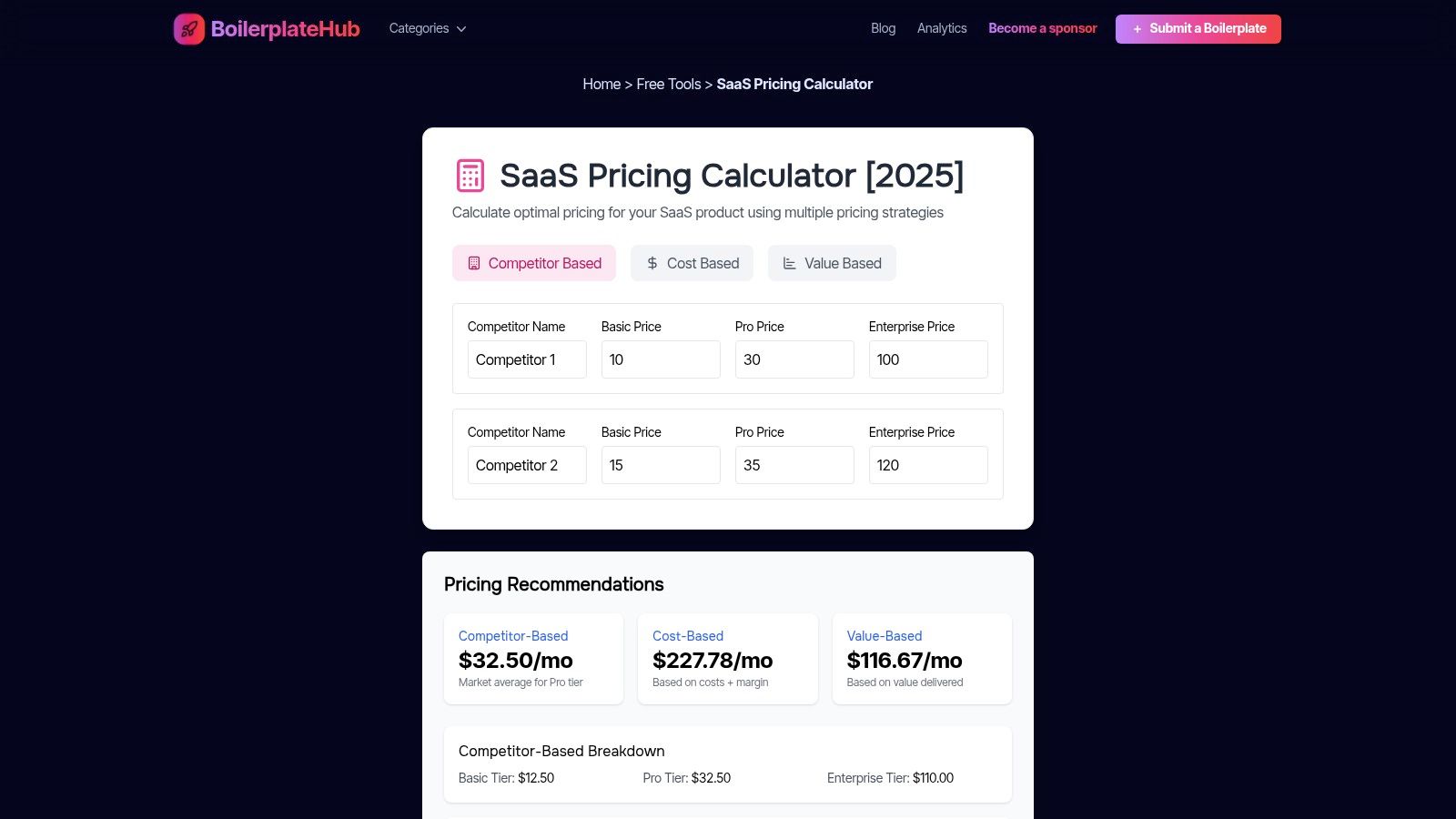This screenshot has width=1456, height=819.
Task: Open Free Tools breadcrumb link
Action: pos(668,84)
